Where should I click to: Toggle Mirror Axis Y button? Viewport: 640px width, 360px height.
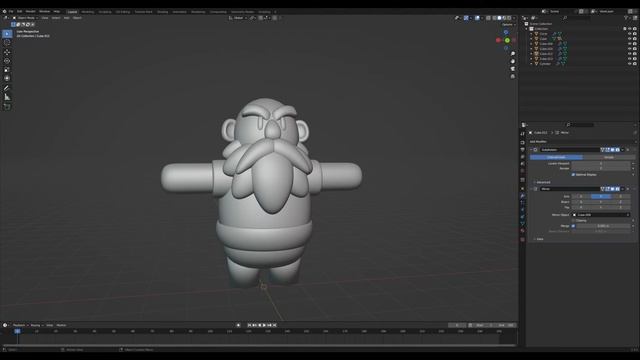click(x=601, y=196)
